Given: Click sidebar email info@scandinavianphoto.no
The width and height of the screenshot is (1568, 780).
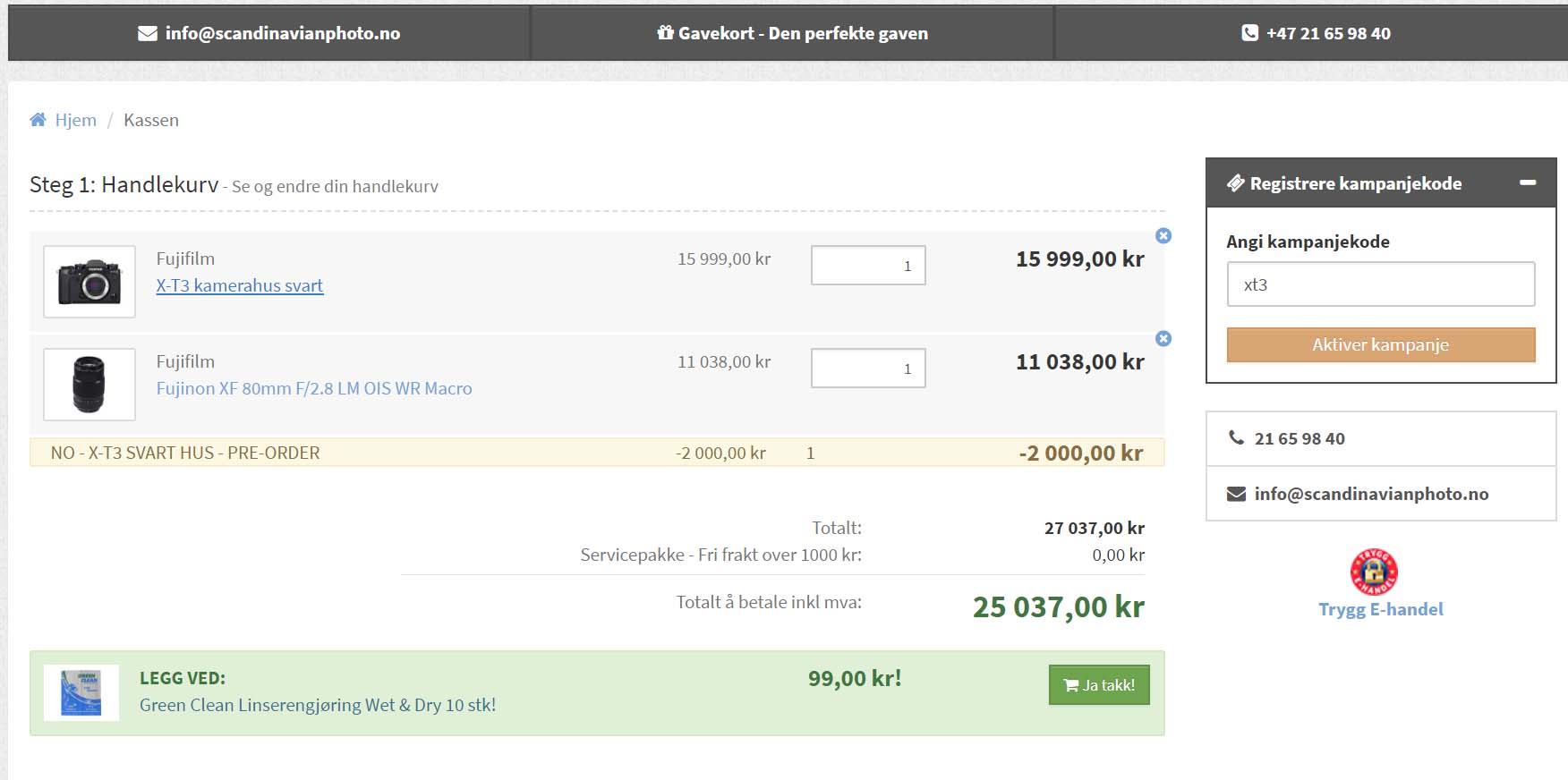Looking at the screenshot, I should [x=1371, y=494].
